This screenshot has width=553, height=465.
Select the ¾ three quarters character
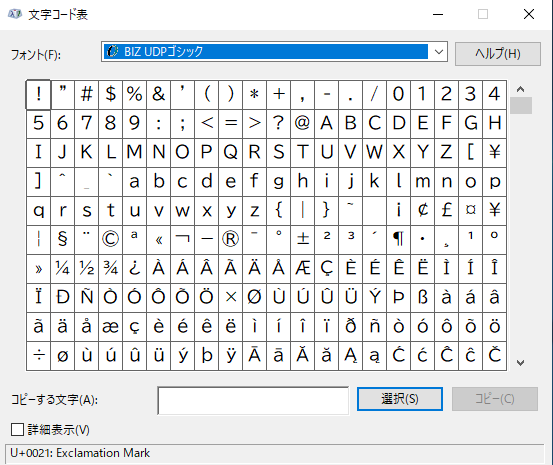click(x=111, y=268)
